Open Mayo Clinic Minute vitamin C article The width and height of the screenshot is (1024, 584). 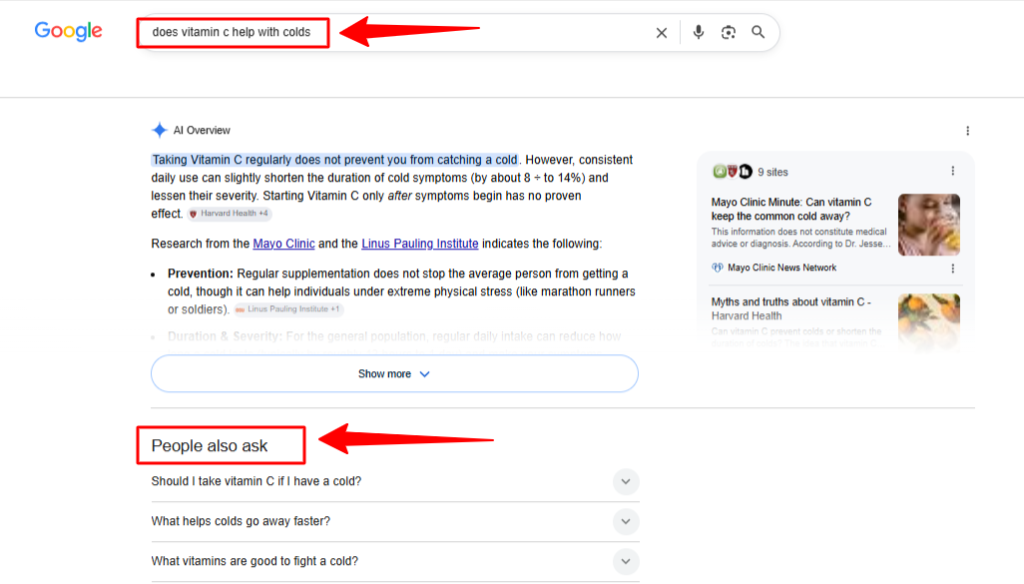(791, 209)
